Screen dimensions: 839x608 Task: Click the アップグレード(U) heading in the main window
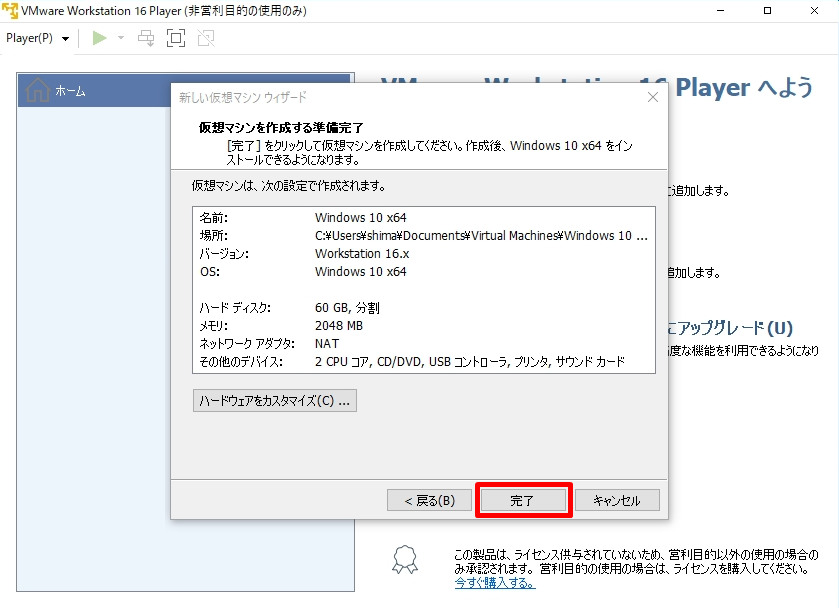pyautogui.click(x=730, y=328)
